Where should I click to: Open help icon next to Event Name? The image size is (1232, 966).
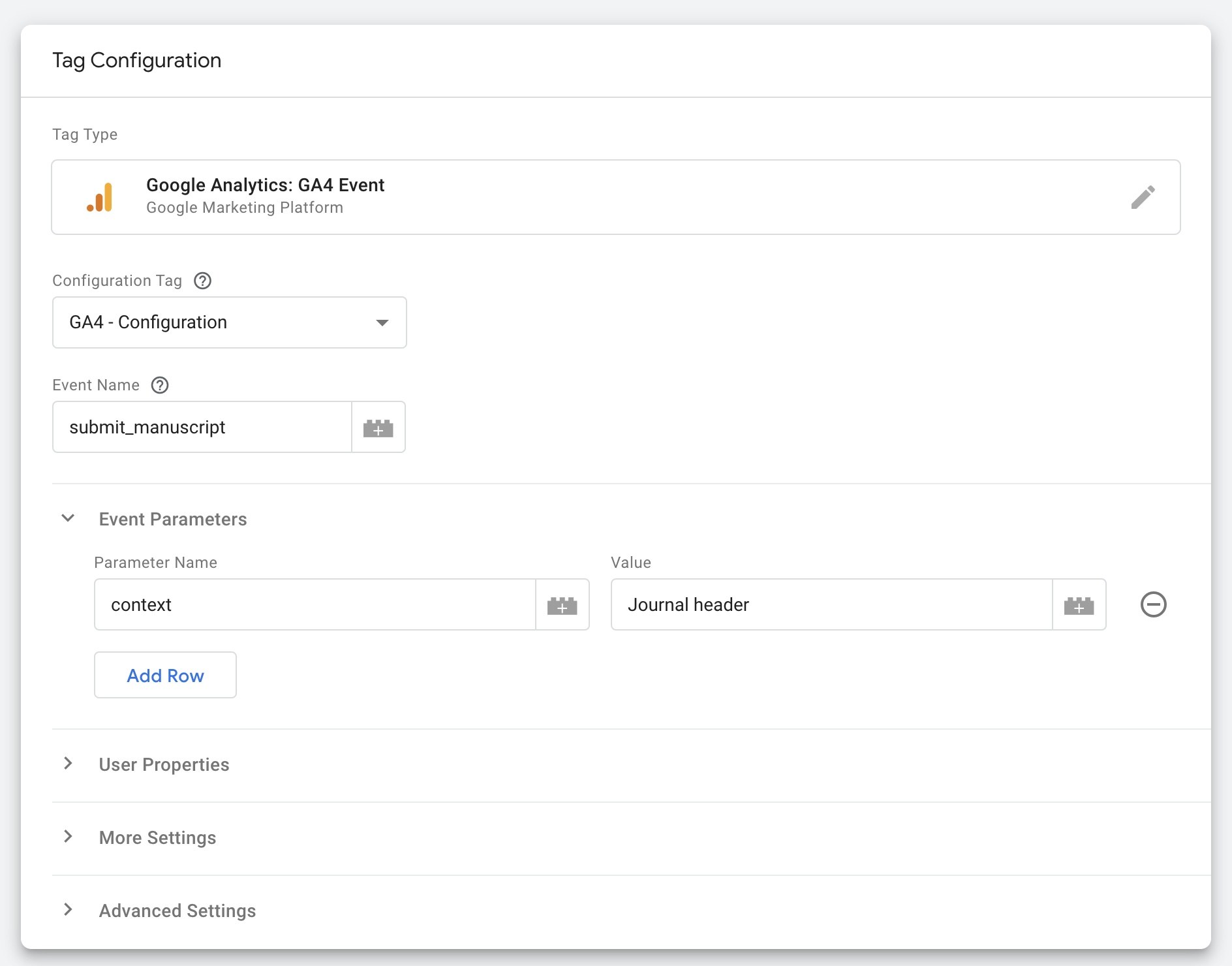pyautogui.click(x=160, y=385)
